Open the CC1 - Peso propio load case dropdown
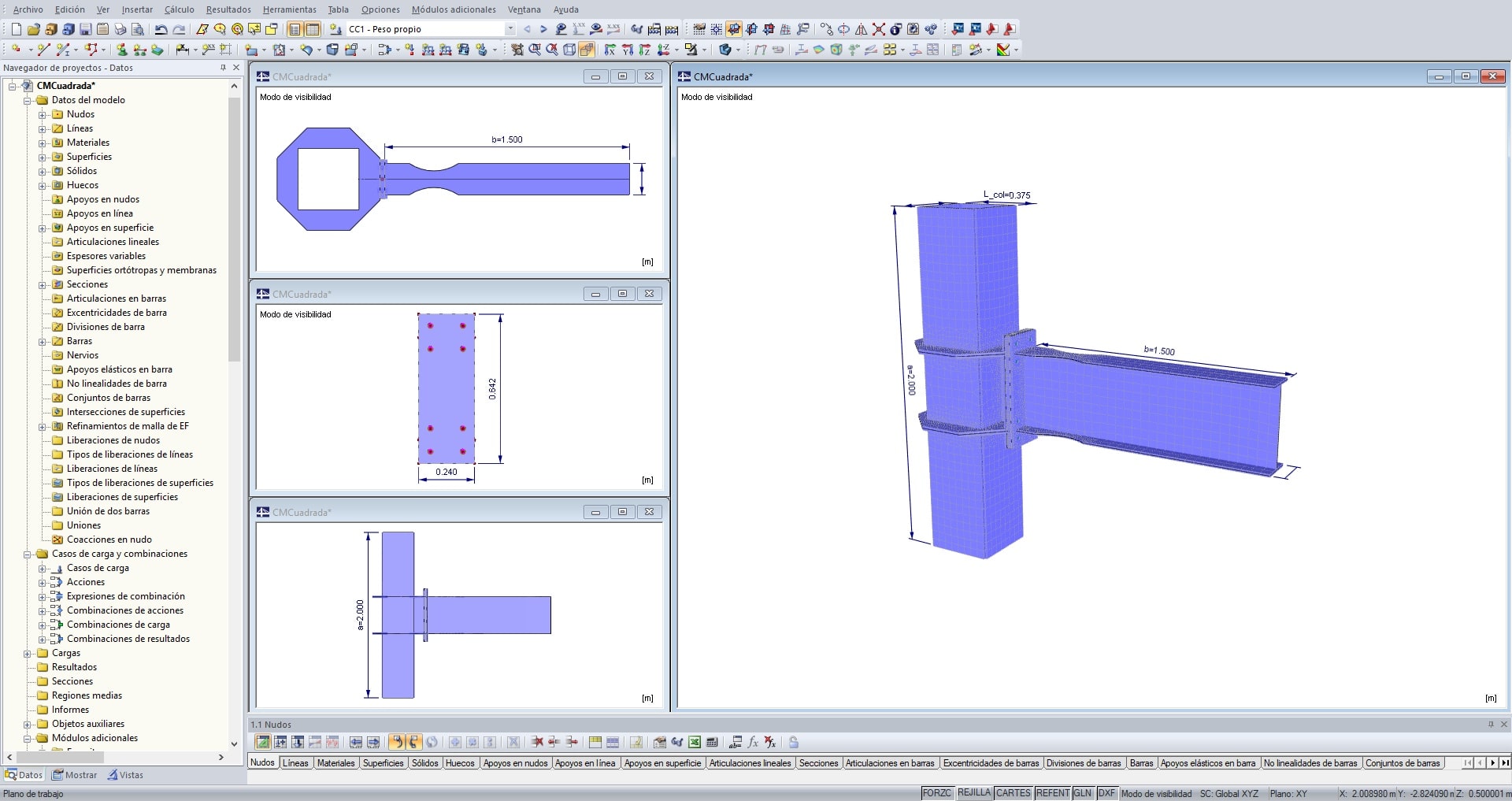The height and width of the screenshot is (801, 1512). tap(510, 29)
